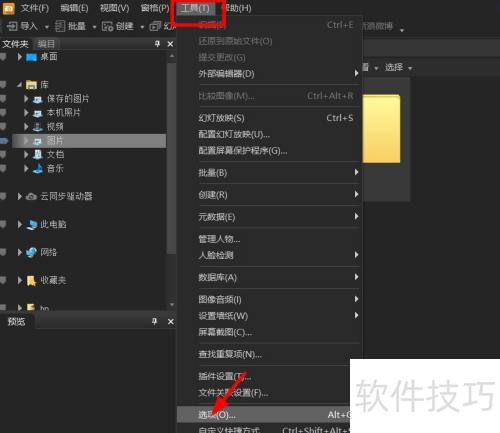
Task: Open 数据库(A) submenu
Action: pyautogui.click(x=269, y=277)
